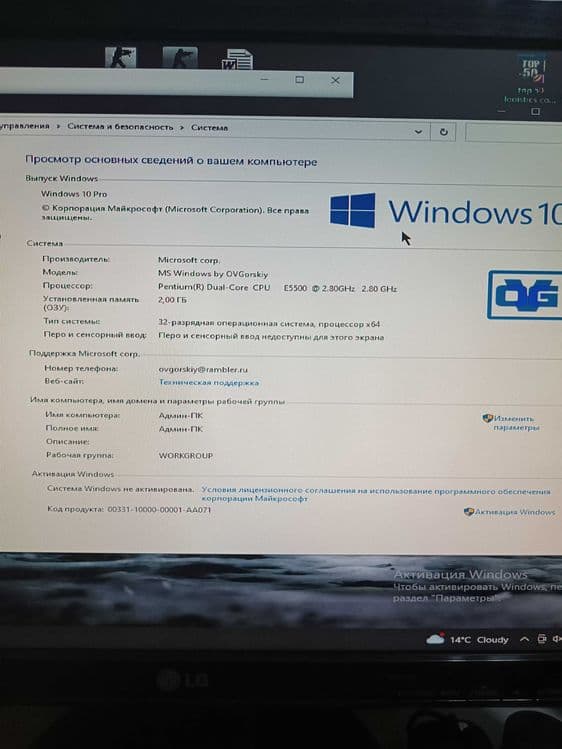
Task: Click the processor value Pentium(R) Dual-Core E5500
Action: pos(277,288)
